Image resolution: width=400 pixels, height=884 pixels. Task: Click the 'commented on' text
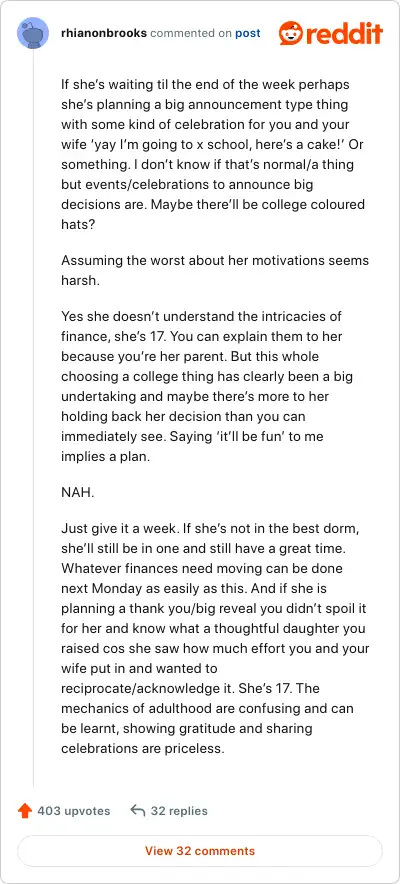pyautogui.click(x=191, y=33)
